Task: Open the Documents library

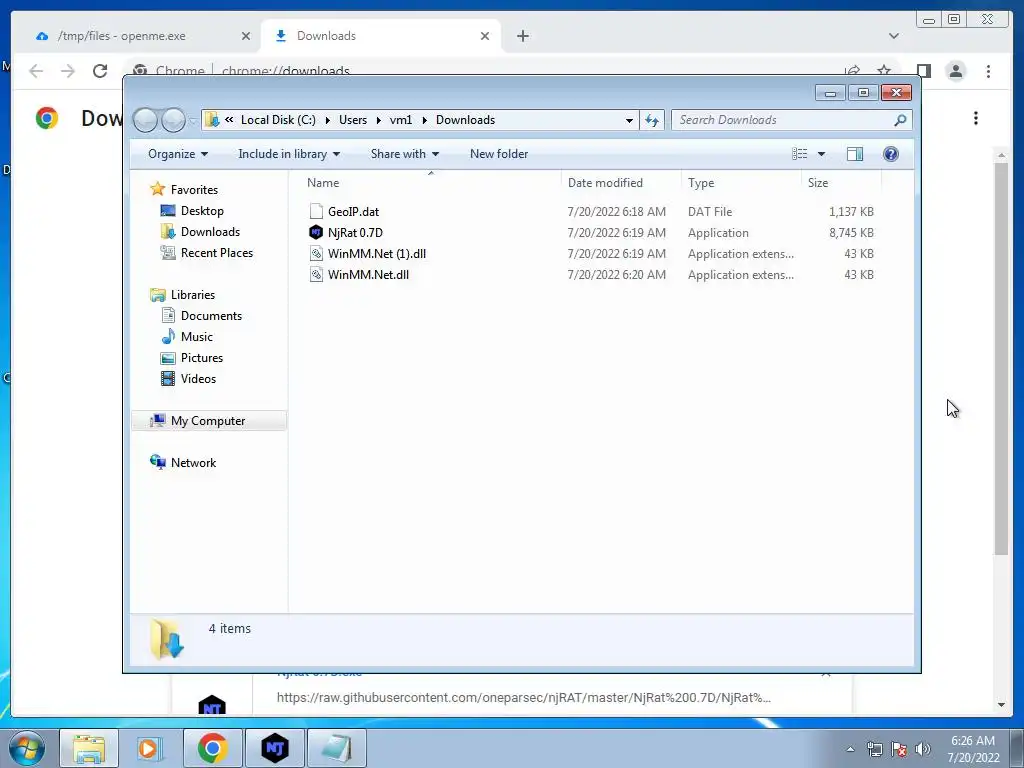Action: point(211,315)
